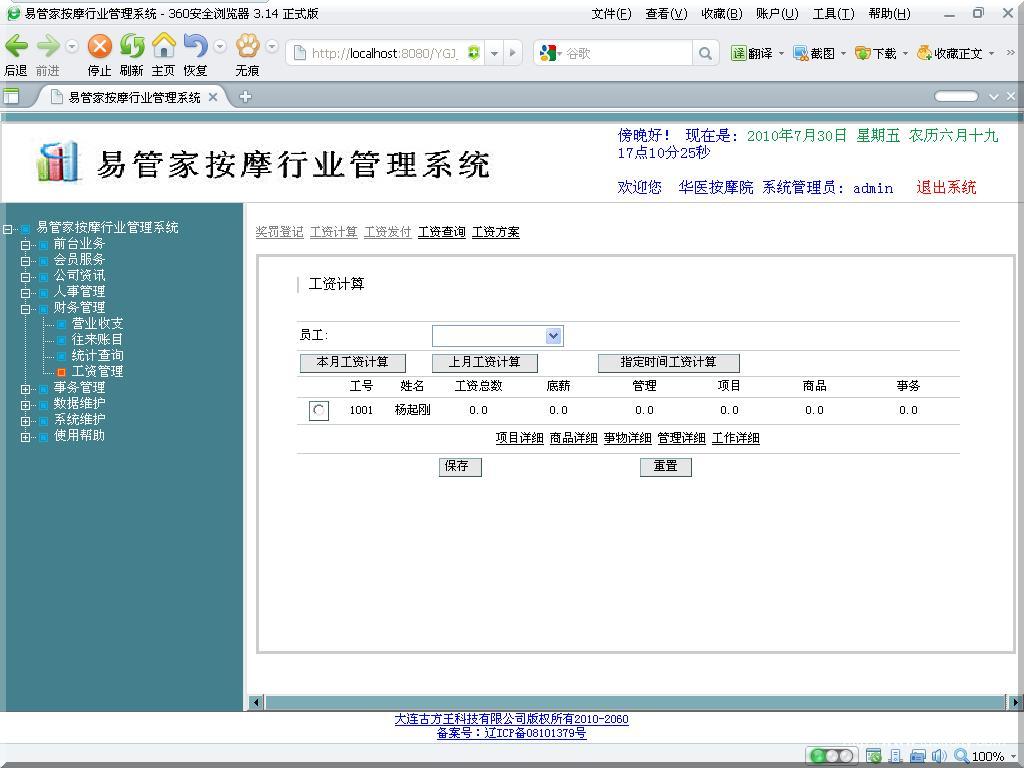Click the browser Back arrow icon
The height and width of the screenshot is (768, 1024).
tap(17, 46)
